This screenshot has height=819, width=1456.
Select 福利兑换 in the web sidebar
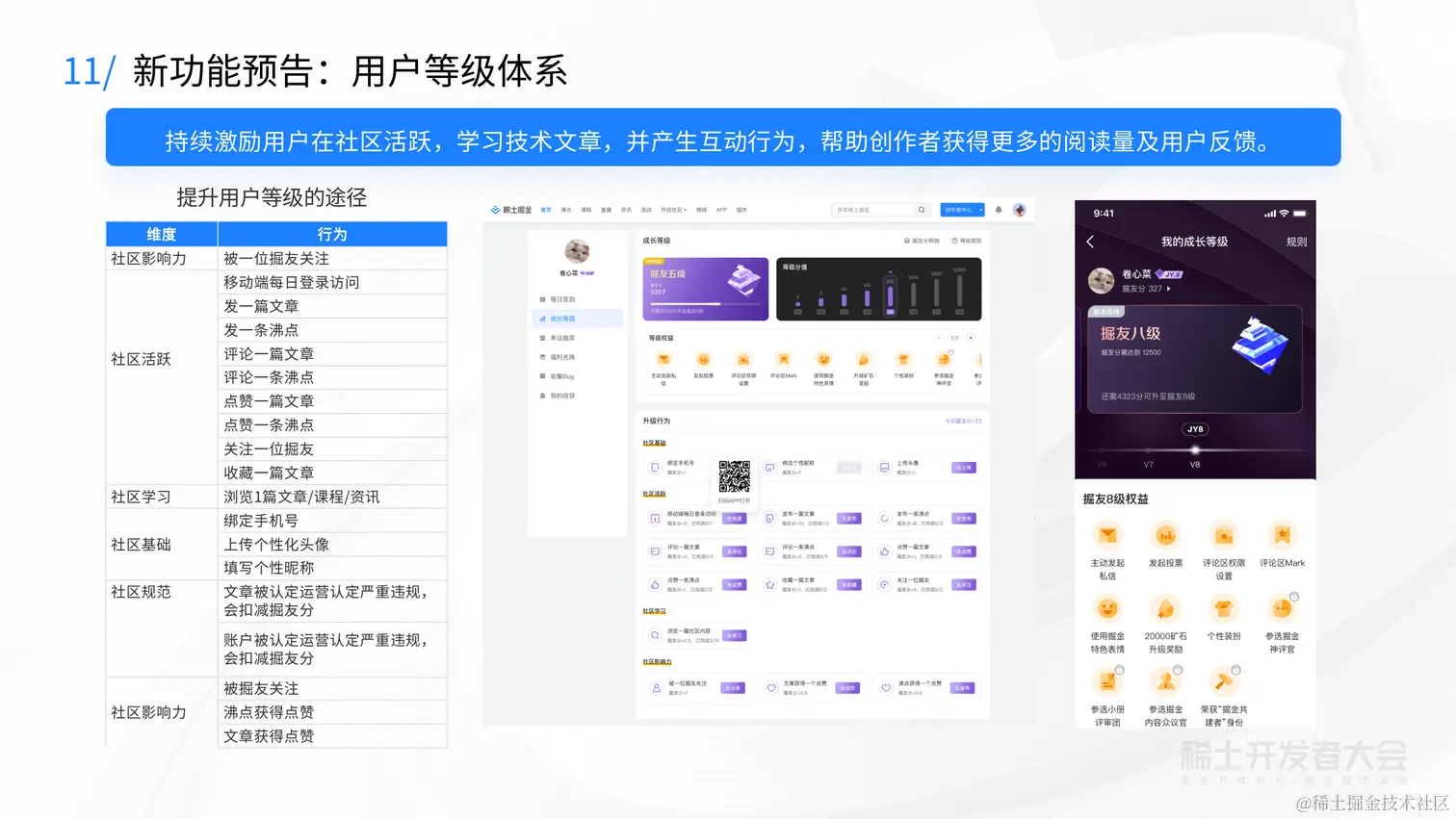558,357
